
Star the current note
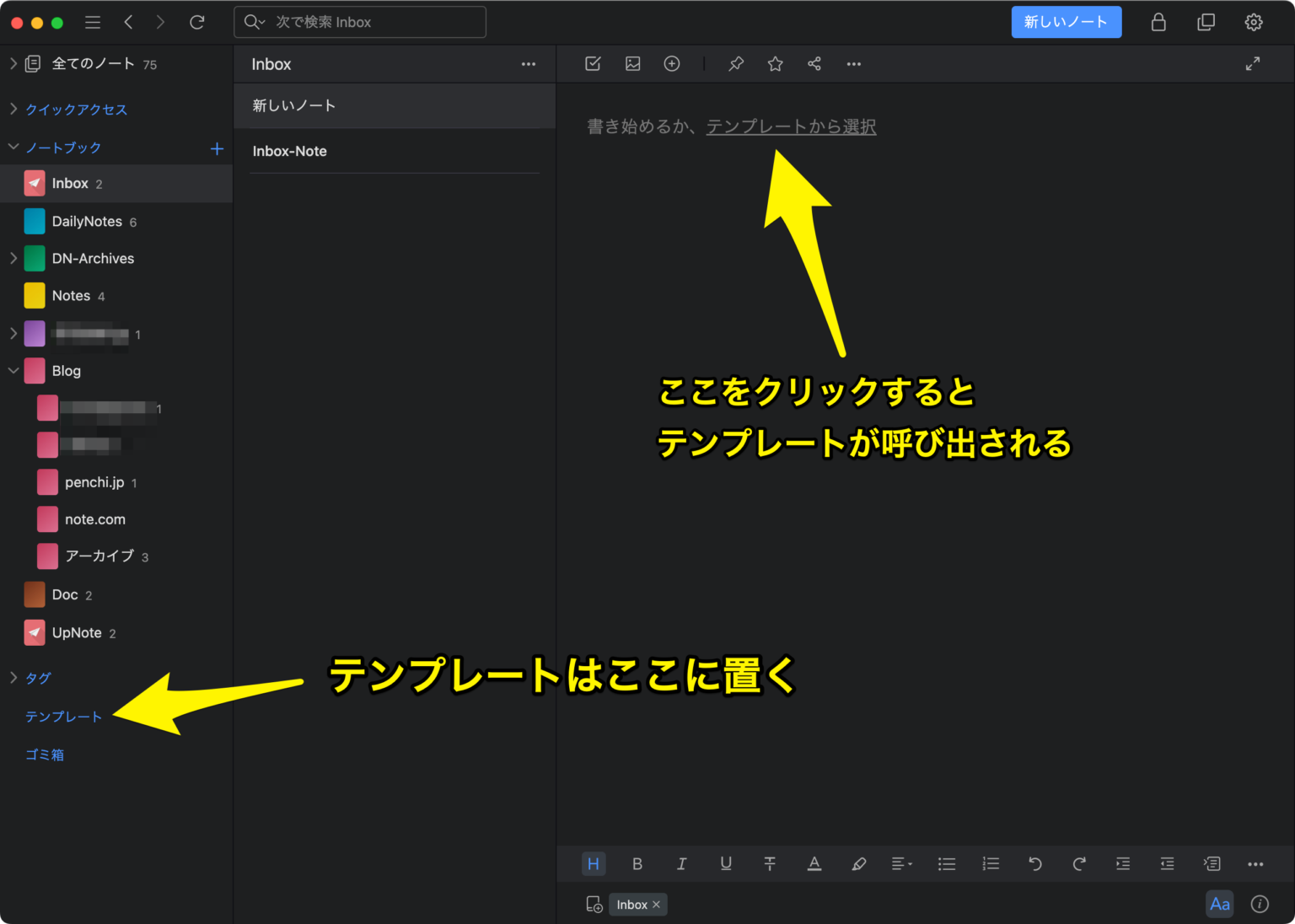(x=774, y=63)
